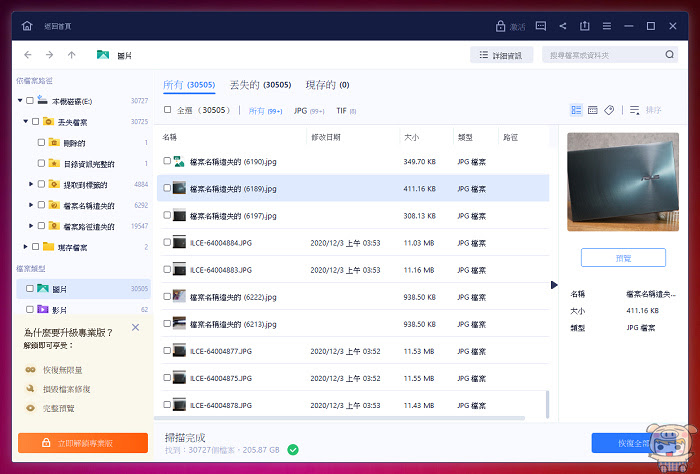
Task: Click the export upload icon in title bar
Action: [584, 26]
